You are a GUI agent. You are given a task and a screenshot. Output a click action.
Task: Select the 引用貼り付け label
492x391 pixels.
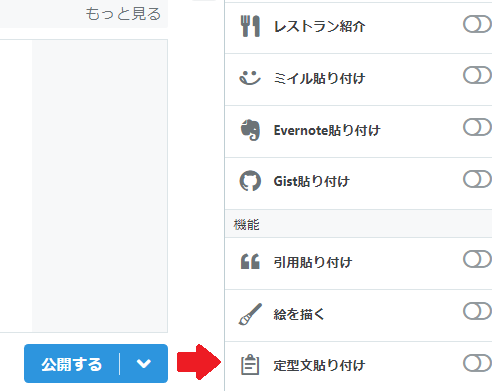[x=313, y=262]
